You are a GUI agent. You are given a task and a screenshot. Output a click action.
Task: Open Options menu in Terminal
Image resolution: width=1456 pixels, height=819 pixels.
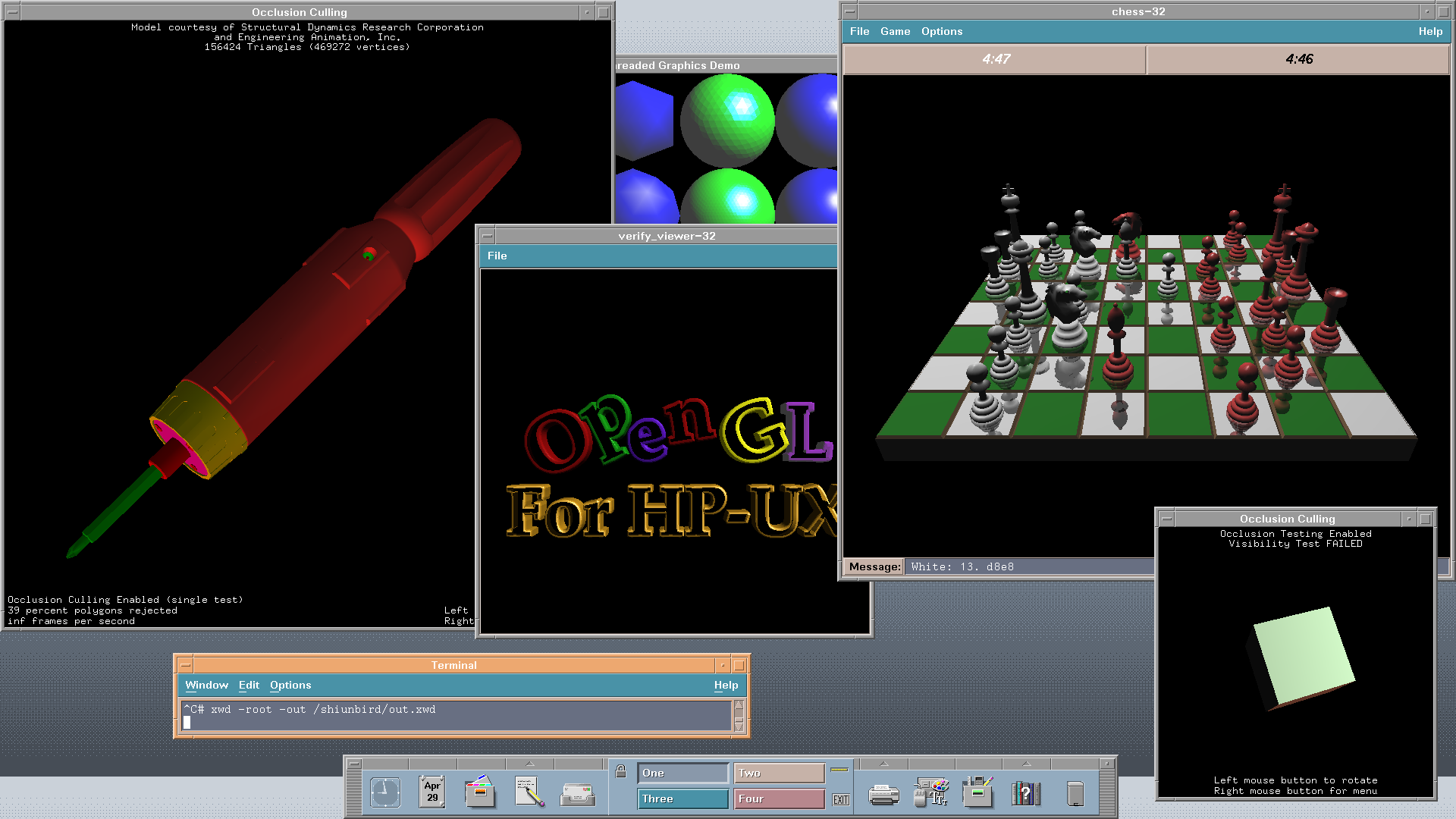[290, 685]
